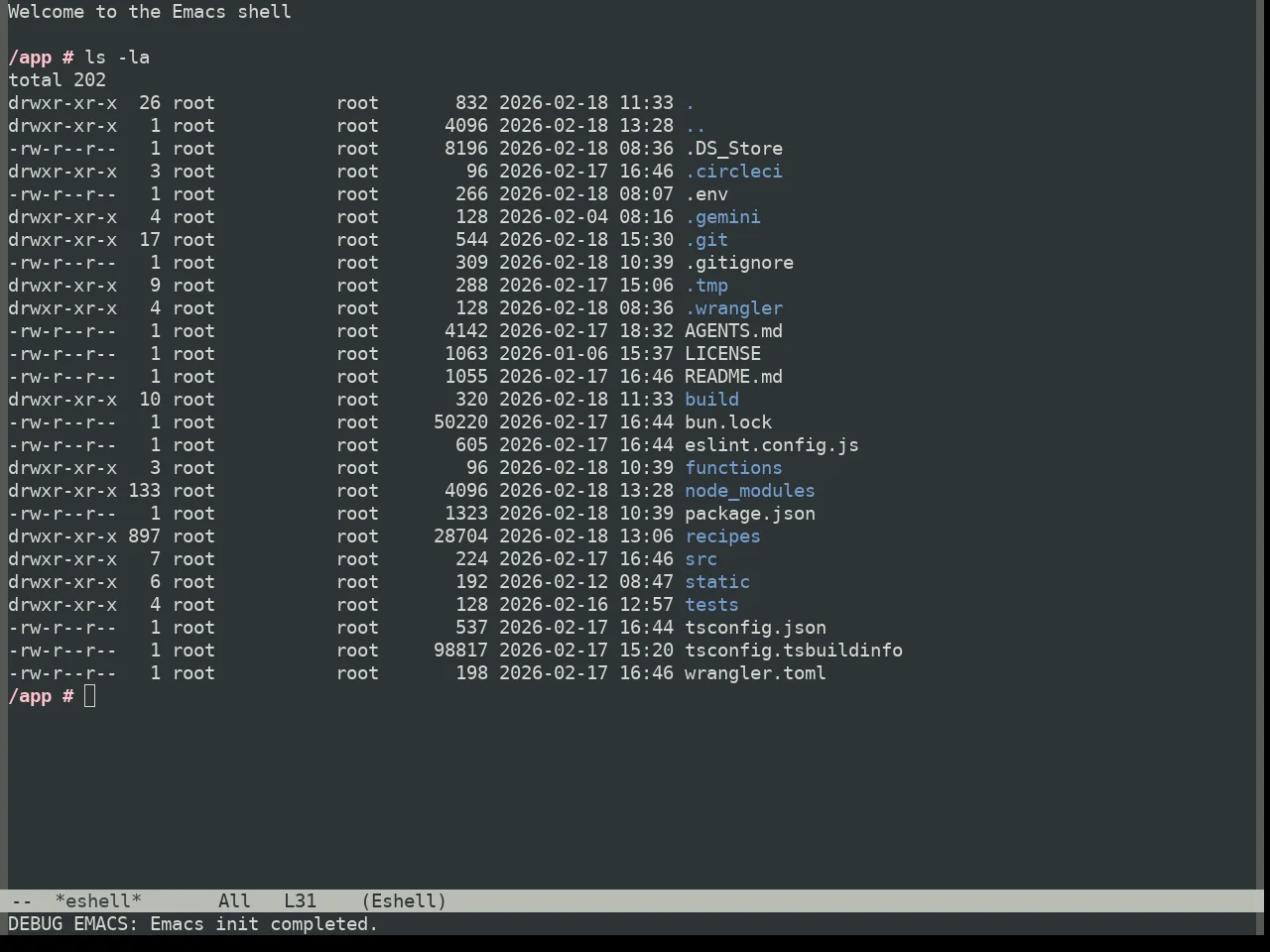This screenshot has width=1270, height=952.
Task: Click the 2026-02-12 date of static
Action: pyautogui.click(x=554, y=582)
